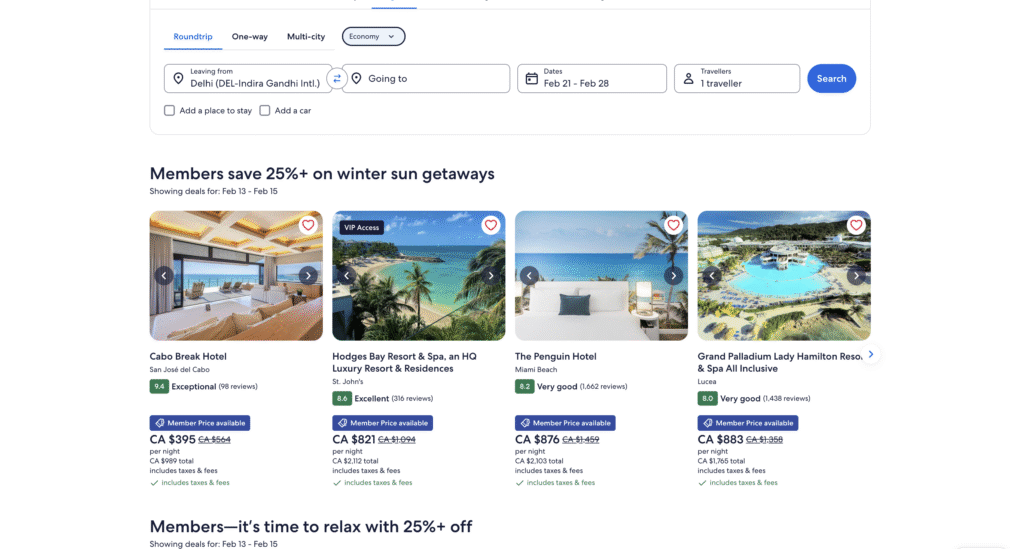Viewport: 1024px width, 549px height.
Task: Show next photo of Hodges Bay Resort
Action: 490,276
